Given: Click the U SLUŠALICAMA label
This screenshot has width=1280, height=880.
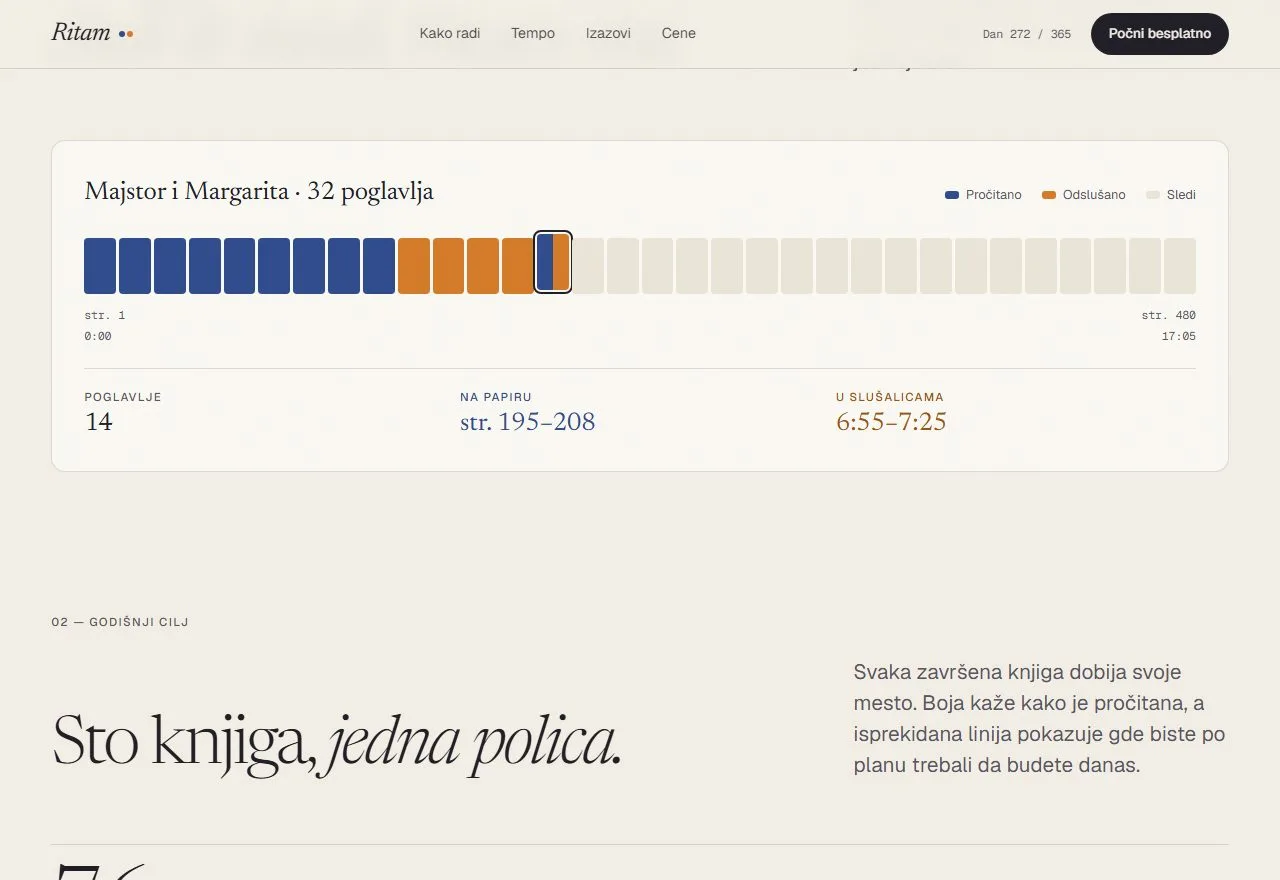Looking at the screenshot, I should click(890, 397).
